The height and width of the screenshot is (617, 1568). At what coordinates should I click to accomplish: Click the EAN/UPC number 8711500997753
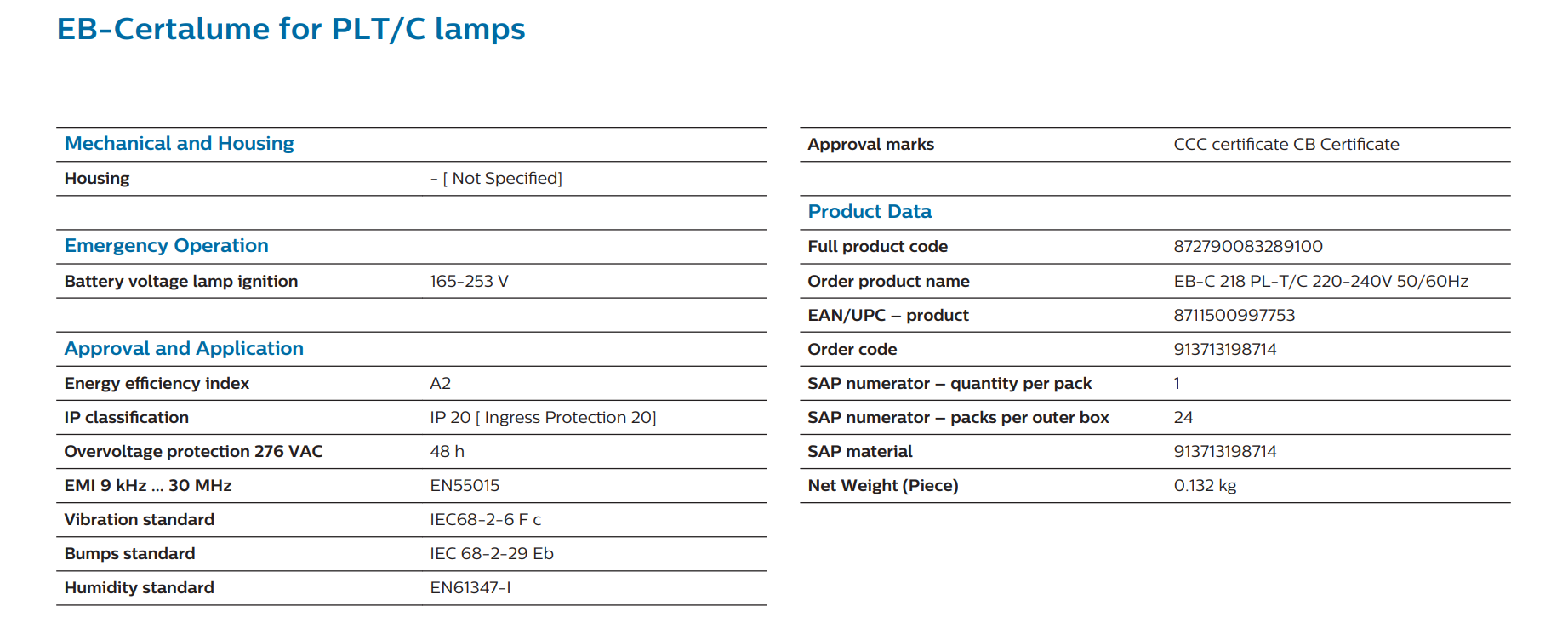1234,316
